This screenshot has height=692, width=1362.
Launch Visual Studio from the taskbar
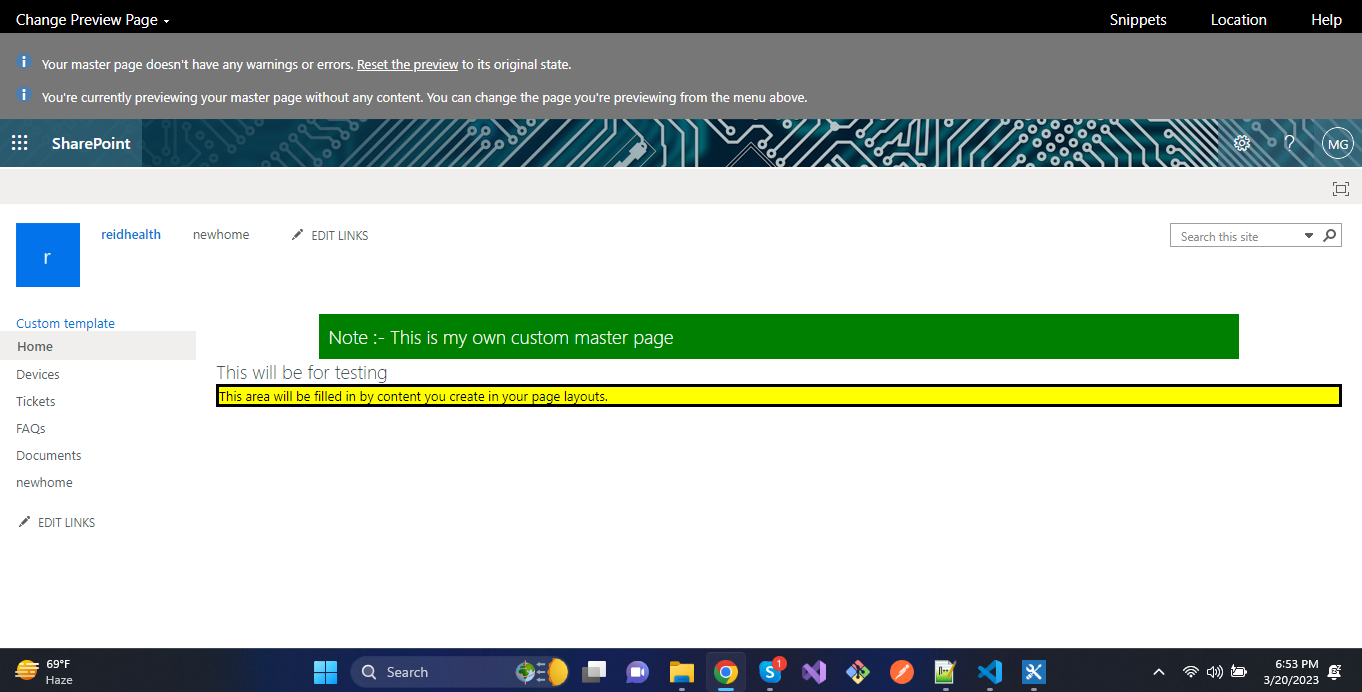pyautogui.click(x=813, y=671)
